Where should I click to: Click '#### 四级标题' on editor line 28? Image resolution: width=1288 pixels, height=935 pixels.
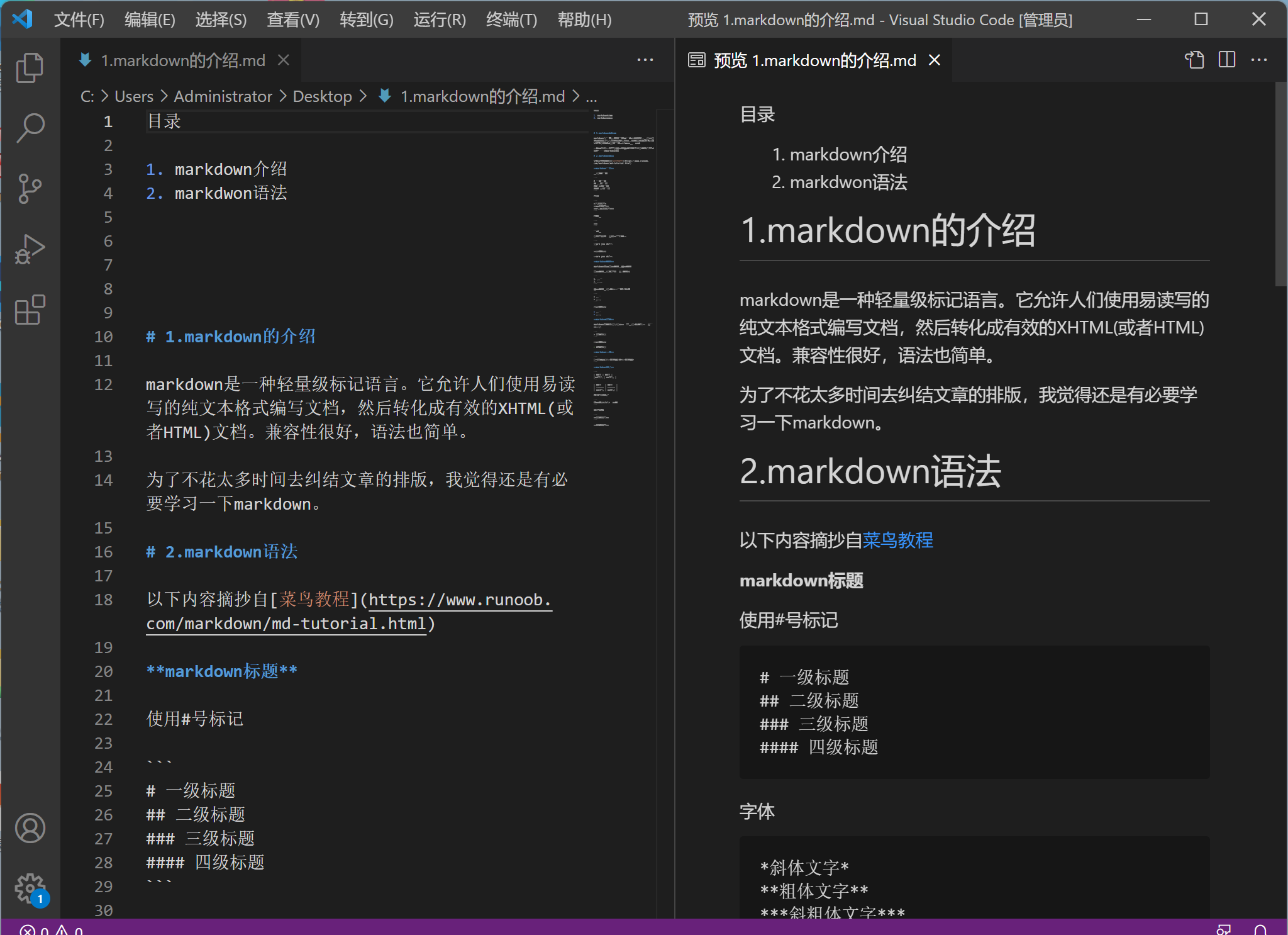click(x=205, y=863)
